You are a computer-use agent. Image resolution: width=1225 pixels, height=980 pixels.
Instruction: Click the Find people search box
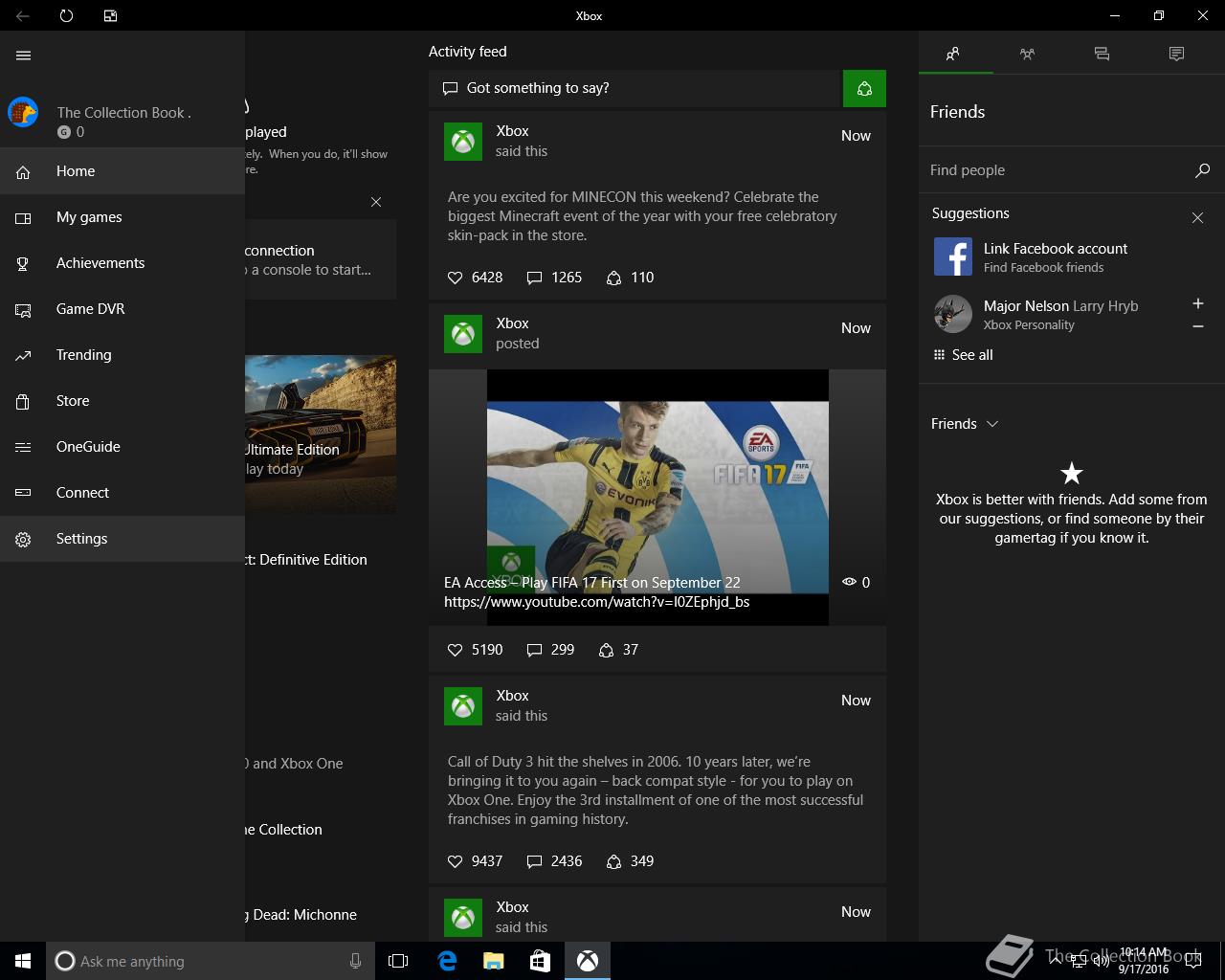pos(1058,170)
